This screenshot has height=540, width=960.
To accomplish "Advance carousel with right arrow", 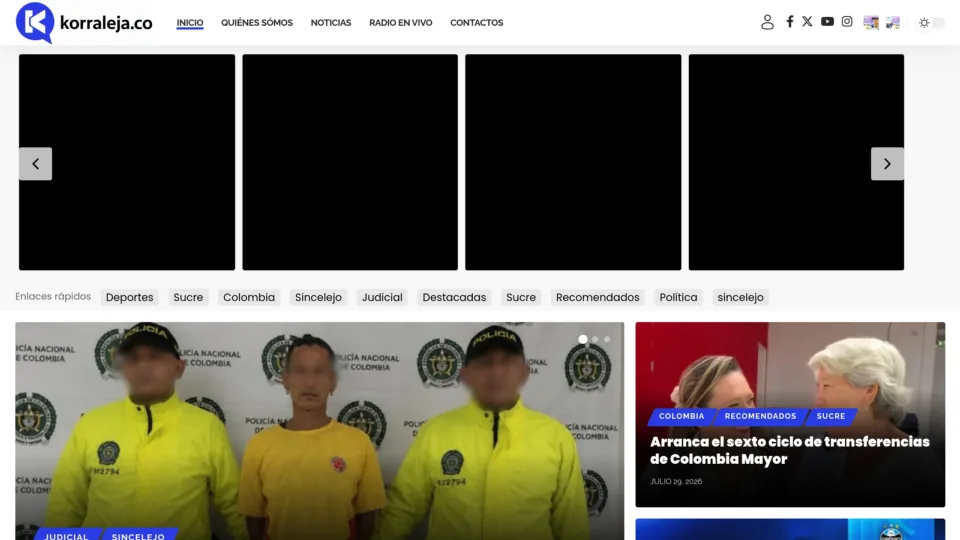I will 887,163.
